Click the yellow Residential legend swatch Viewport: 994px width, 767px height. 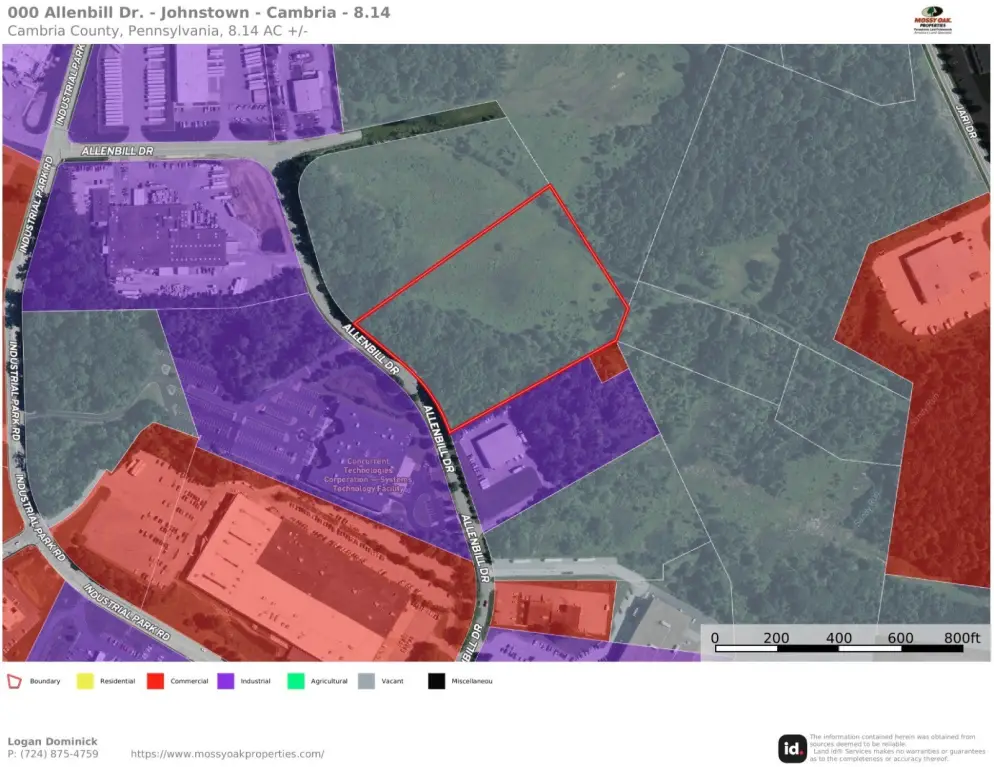coord(84,682)
